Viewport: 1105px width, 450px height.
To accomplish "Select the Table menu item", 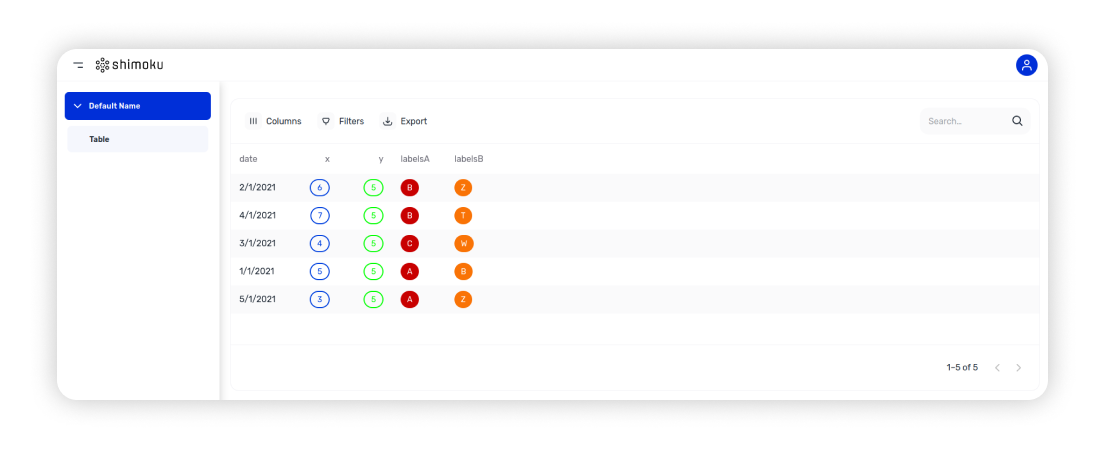I will point(99,139).
